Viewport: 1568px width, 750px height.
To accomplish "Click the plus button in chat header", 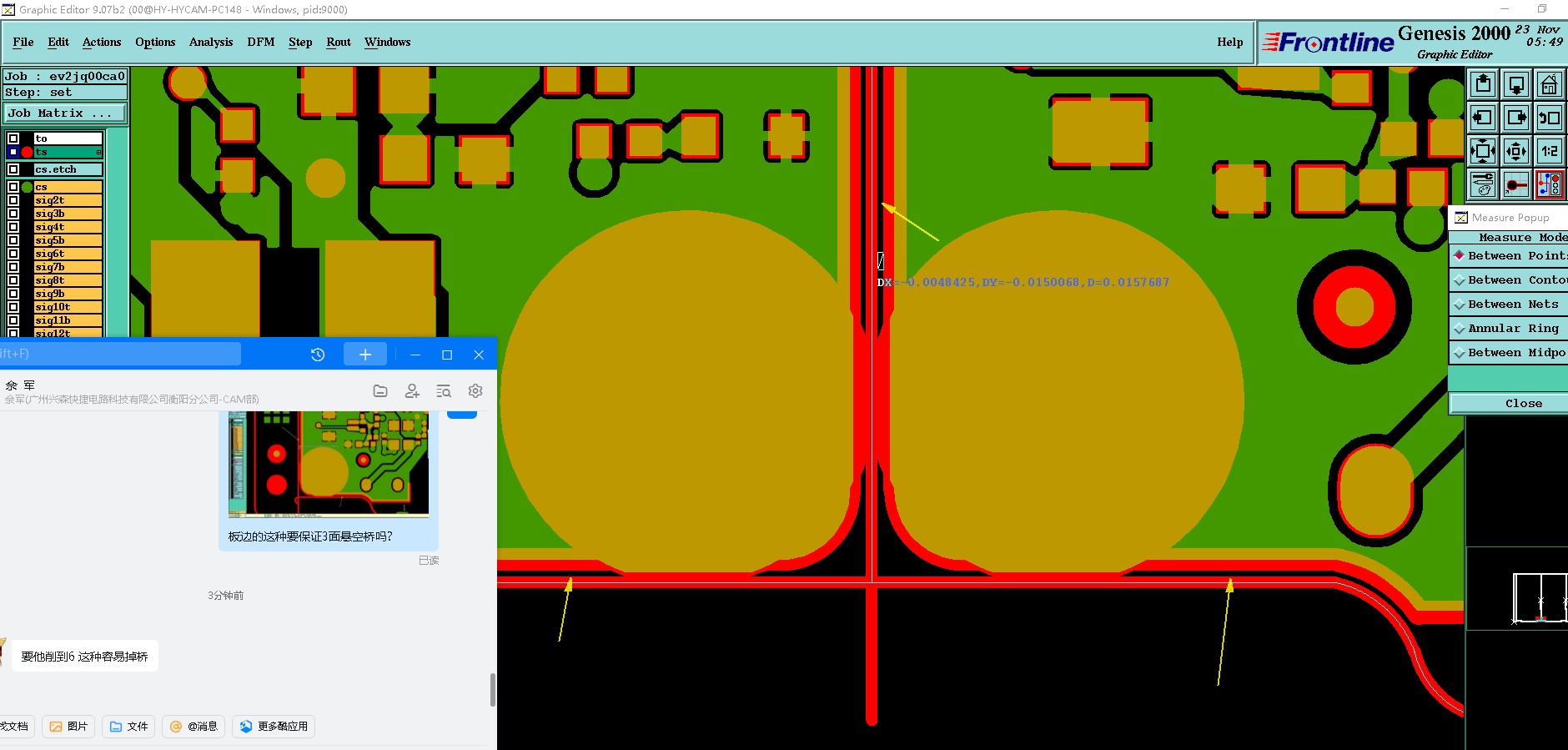I will [365, 355].
